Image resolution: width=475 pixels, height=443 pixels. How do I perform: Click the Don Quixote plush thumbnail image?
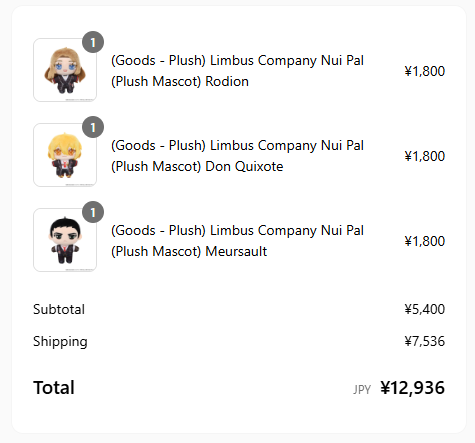65,155
